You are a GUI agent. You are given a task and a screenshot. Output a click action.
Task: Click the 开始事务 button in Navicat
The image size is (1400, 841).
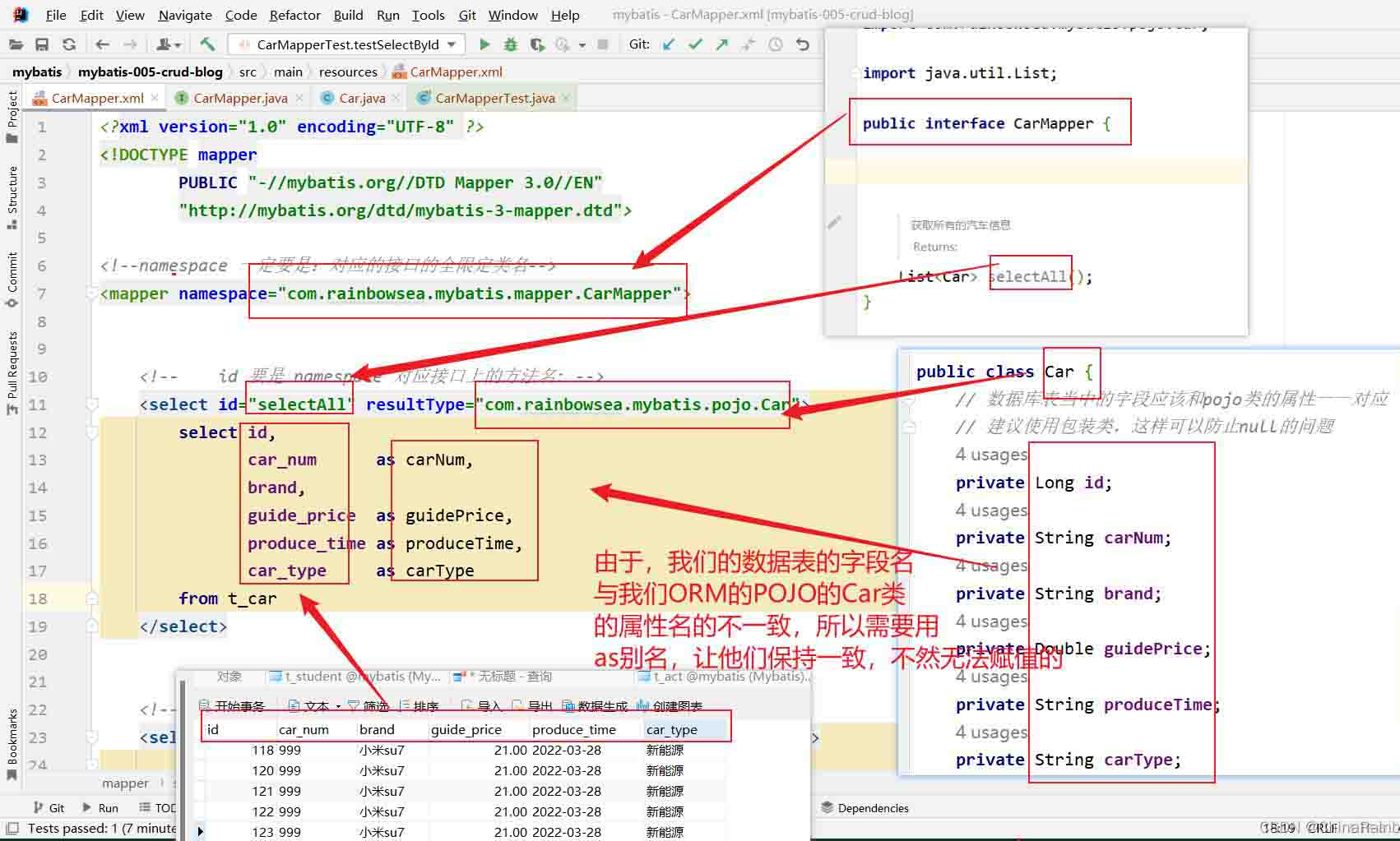click(x=232, y=705)
